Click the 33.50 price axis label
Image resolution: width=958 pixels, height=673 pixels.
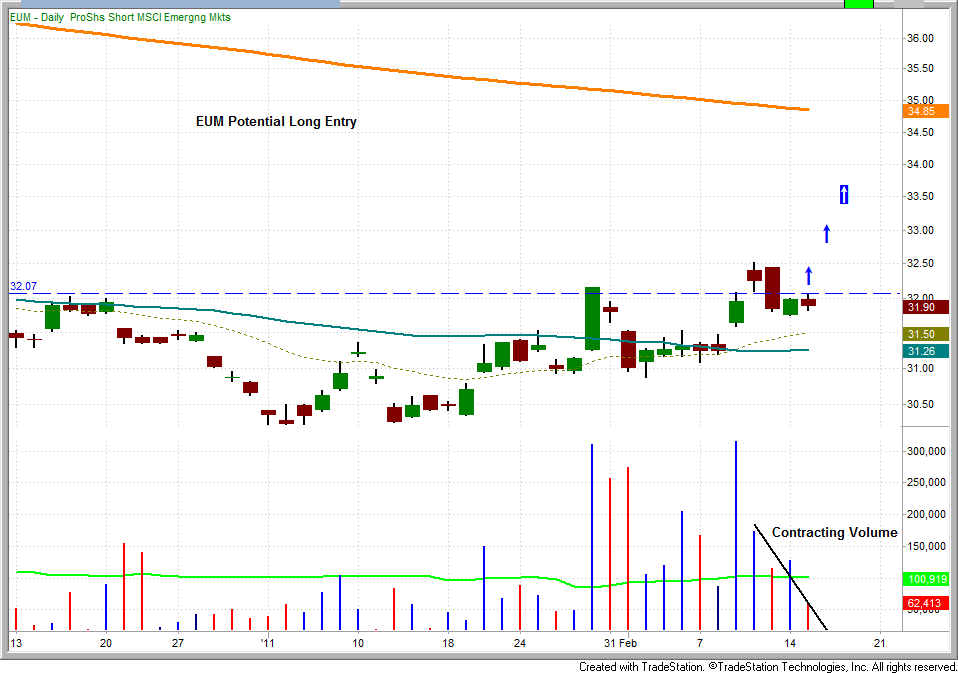(x=921, y=197)
